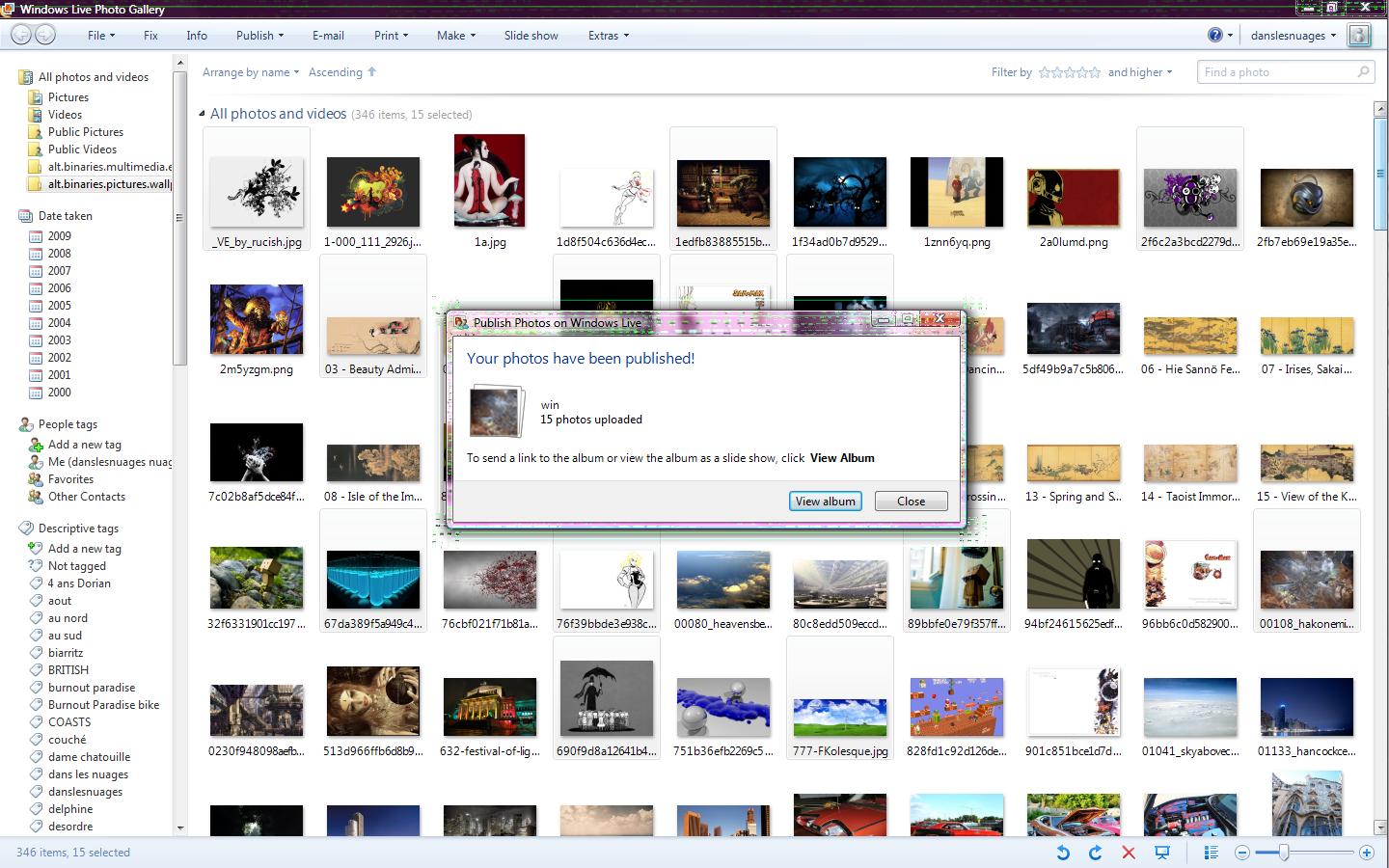The height and width of the screenshot is (868, 1389).
Task: Open the Make menu
Action: click(456, 36)
